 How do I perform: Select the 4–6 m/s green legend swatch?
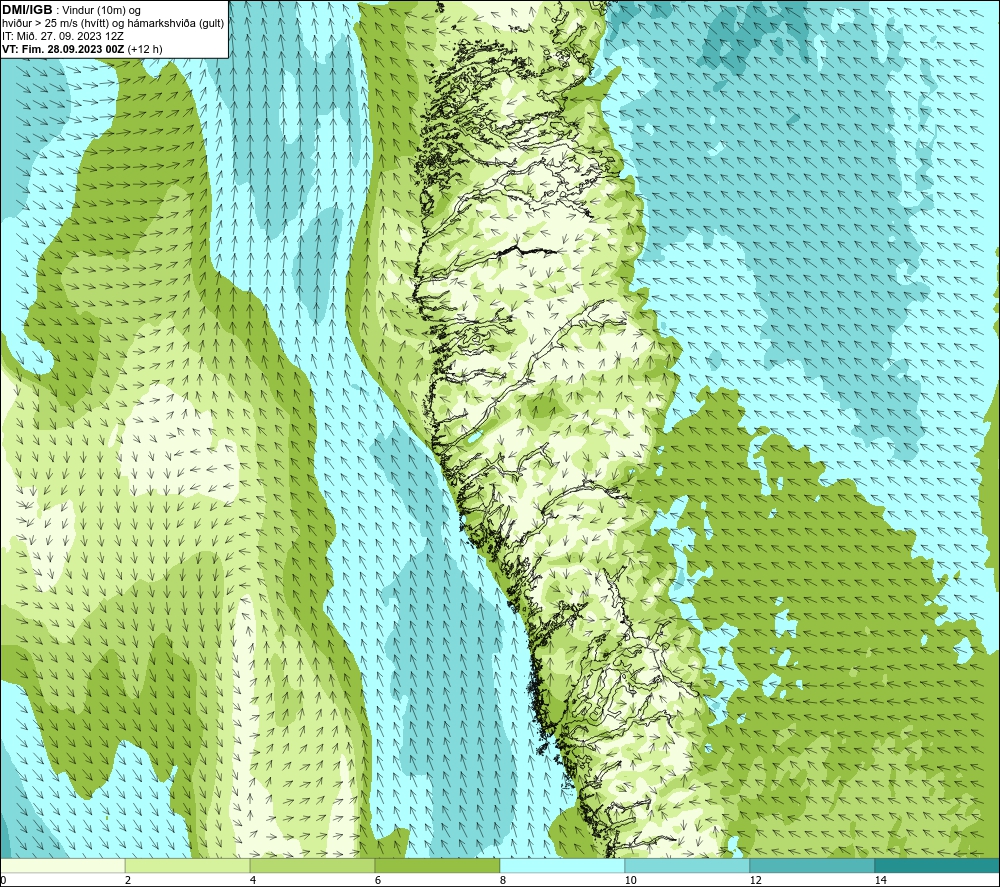click(312, 865)
